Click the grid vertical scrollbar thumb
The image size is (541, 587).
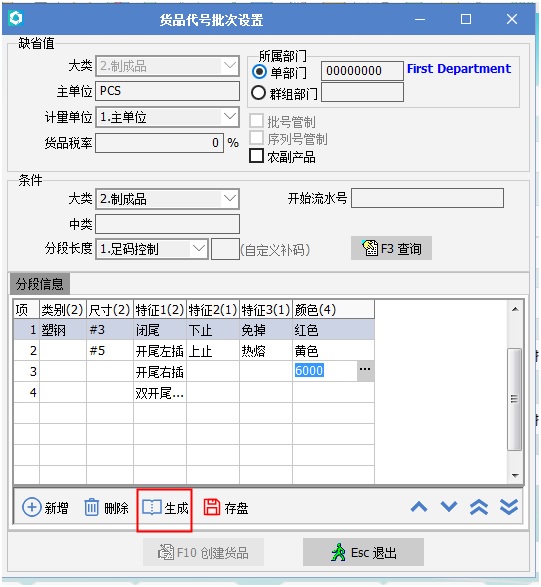click(x=514, y=399)
